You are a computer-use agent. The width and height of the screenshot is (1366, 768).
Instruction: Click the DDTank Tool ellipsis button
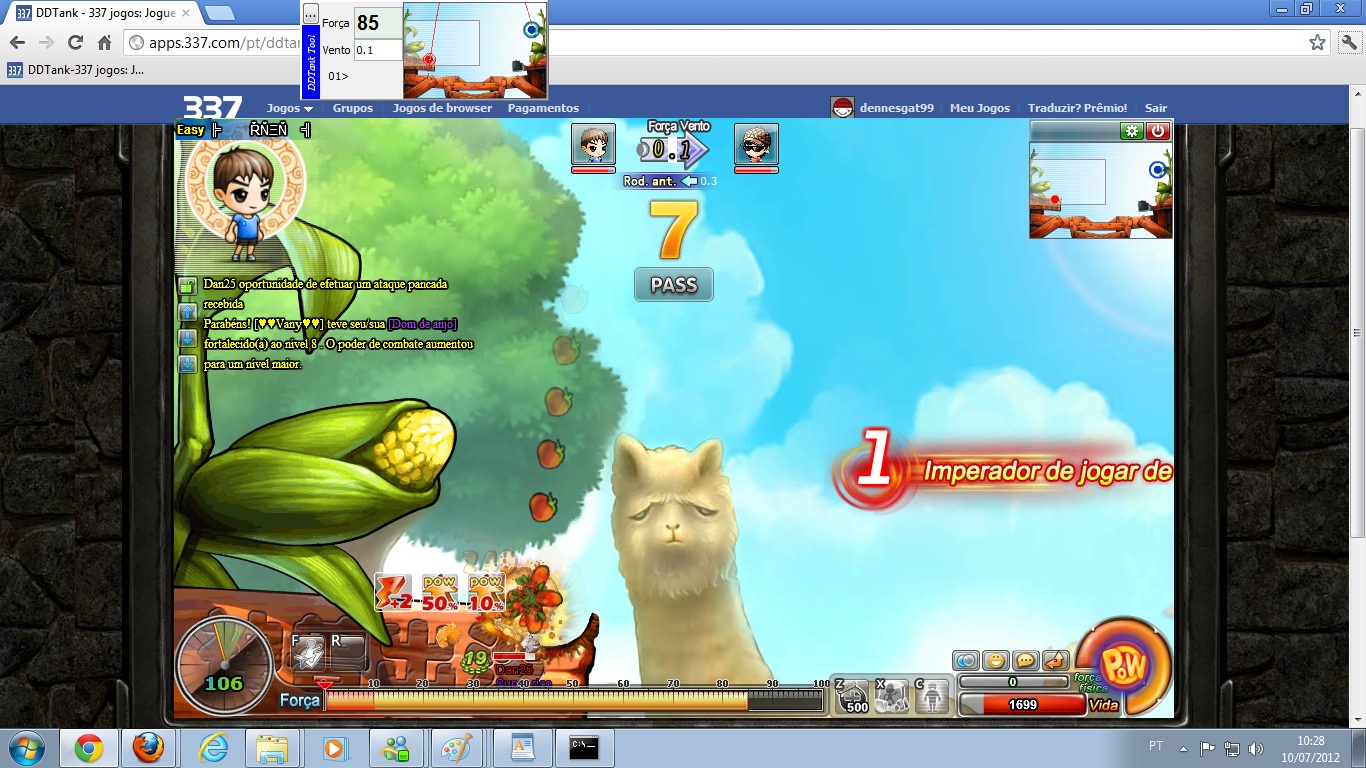[311, 14]
